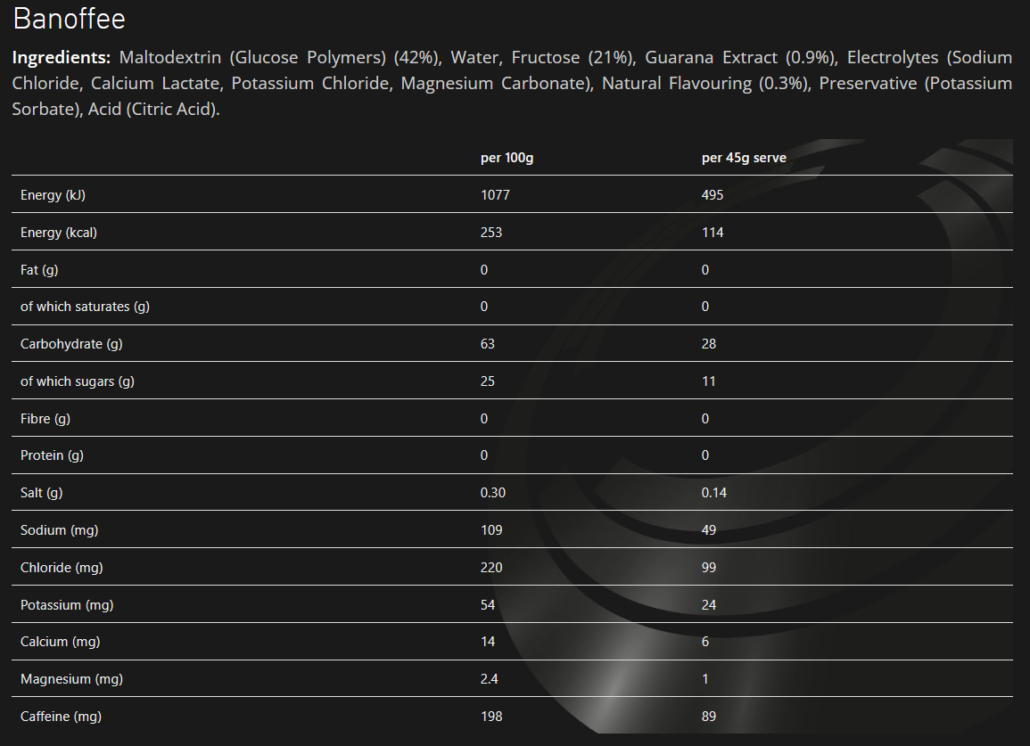
Task: Click the Carbohydrate (g) row label
Action: (x=71, y=344)
